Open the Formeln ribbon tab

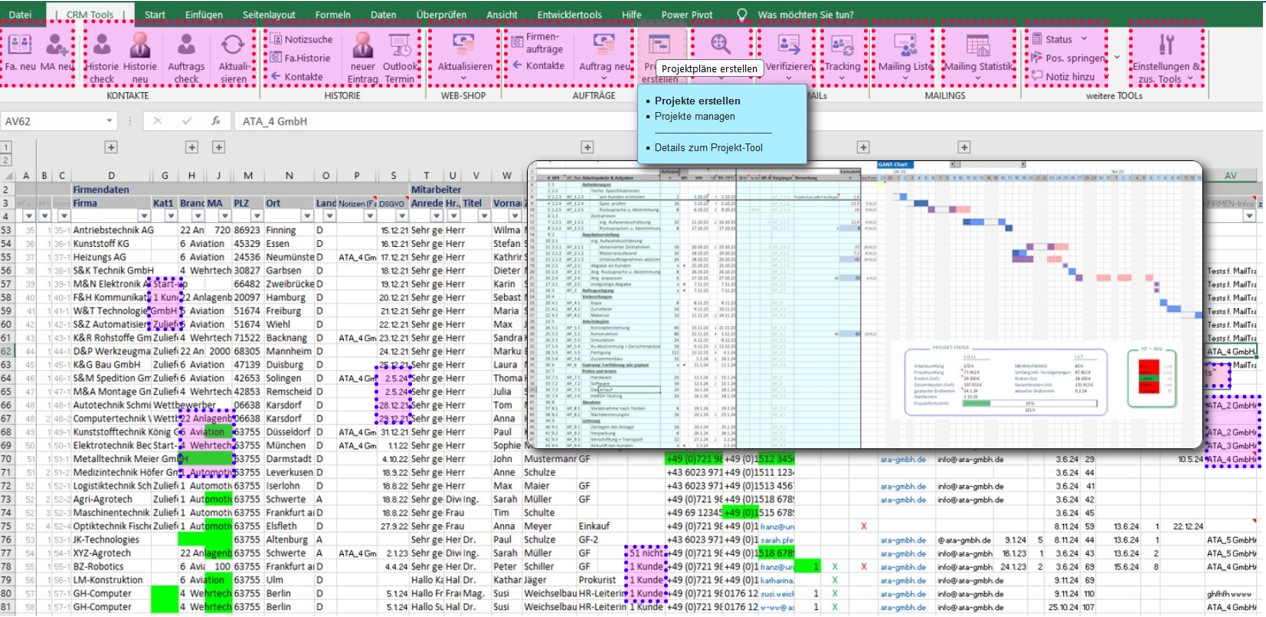[333, 14]
